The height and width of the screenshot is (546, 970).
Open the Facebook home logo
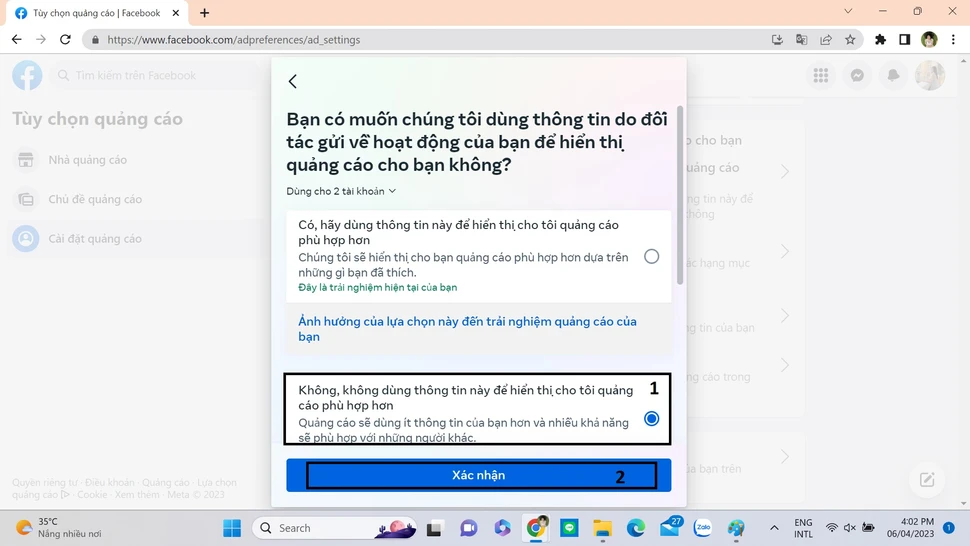point(27,76)
